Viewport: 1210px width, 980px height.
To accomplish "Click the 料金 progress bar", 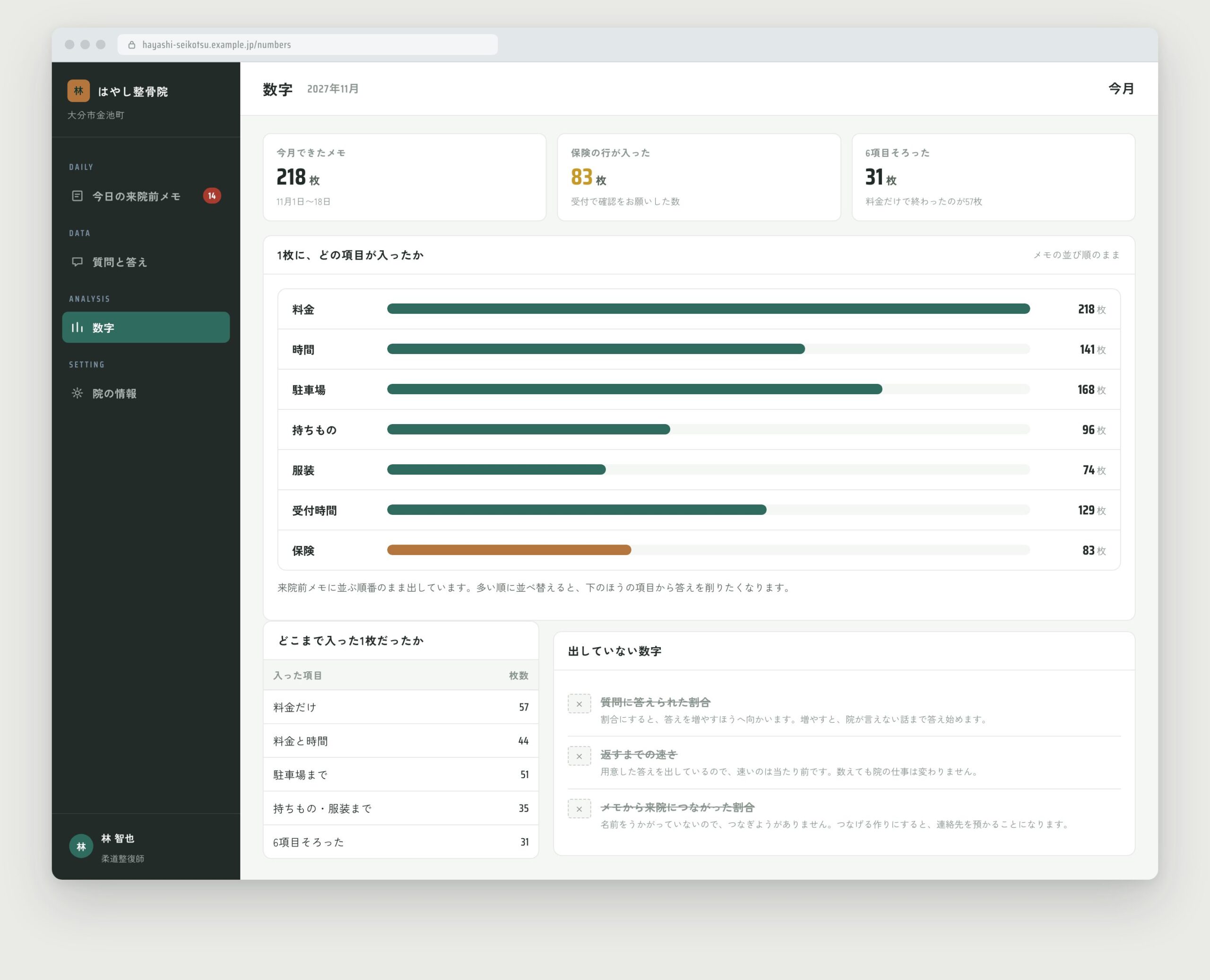I will click(x=709, y=309).
